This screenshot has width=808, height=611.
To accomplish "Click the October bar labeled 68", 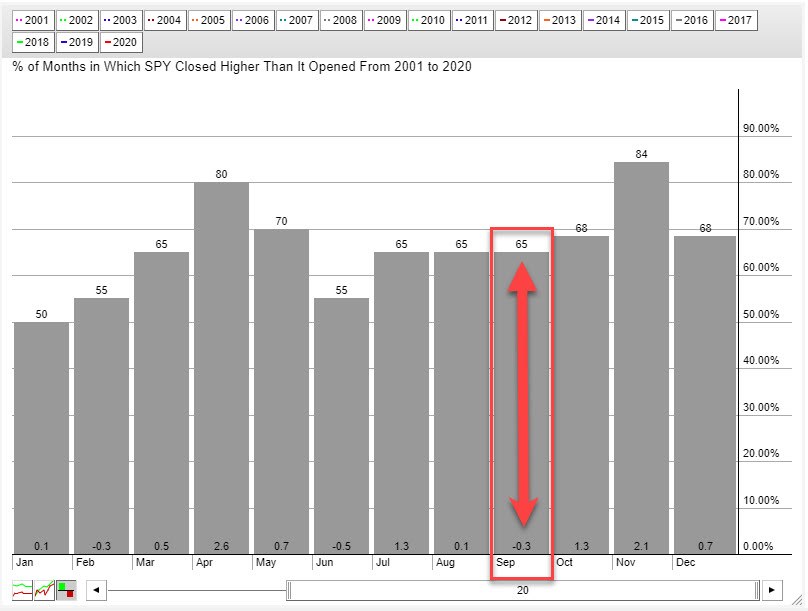I will 581,395.
